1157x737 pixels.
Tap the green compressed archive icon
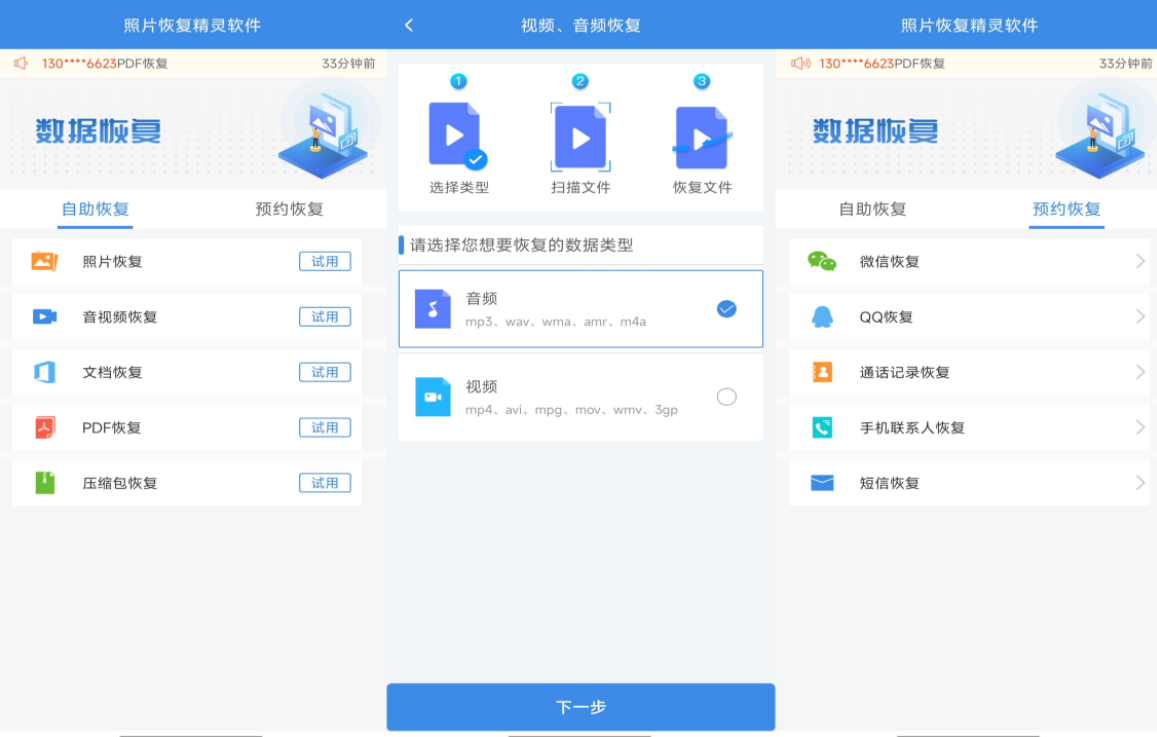[44, 483]
